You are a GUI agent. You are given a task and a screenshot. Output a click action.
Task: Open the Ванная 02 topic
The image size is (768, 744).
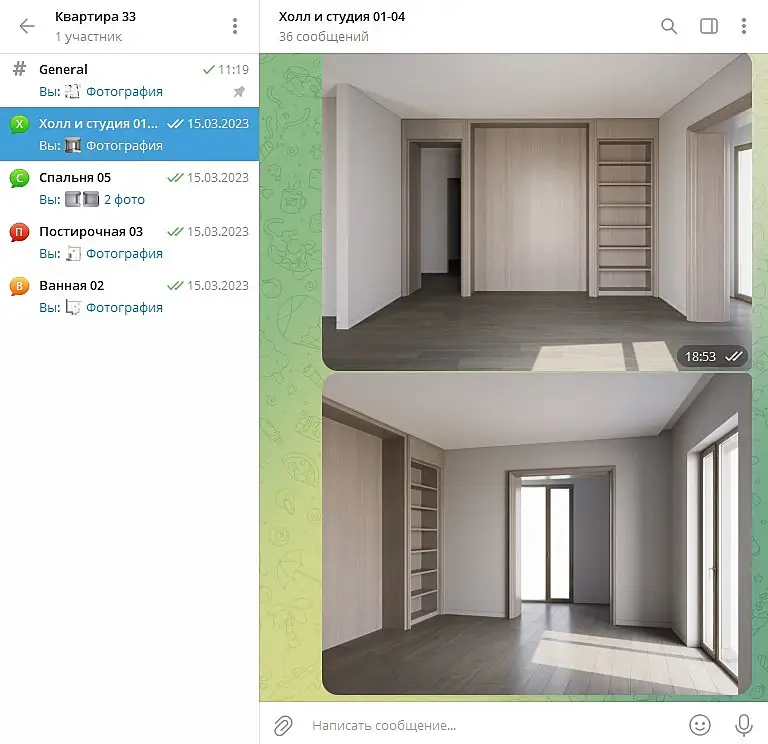click(x=129, y=296)
